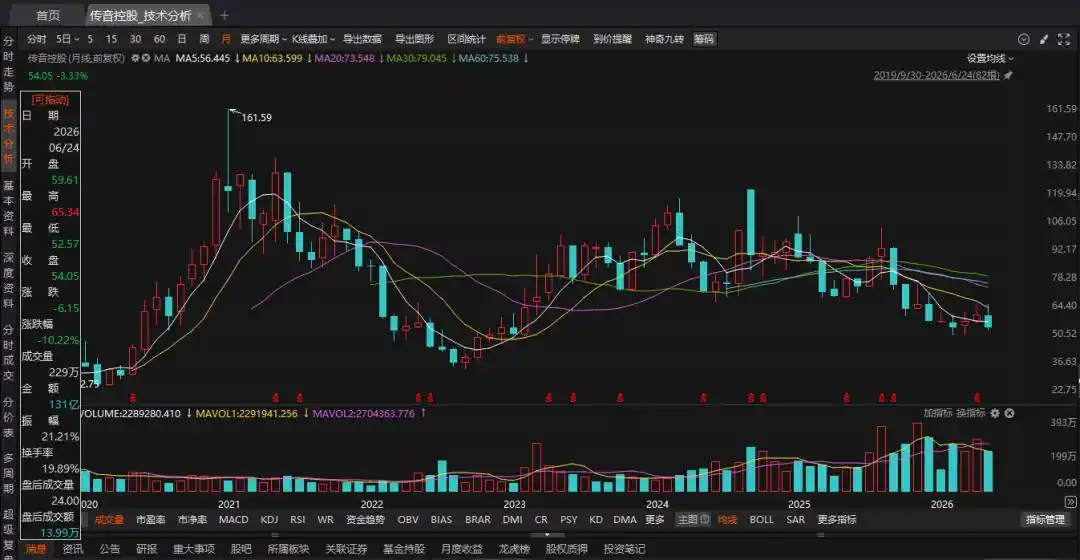The width and height of the screenshot is (1080, 560).
Task: Toggle 筹码 chip distribution panel
Action: (x=704, y=39)
